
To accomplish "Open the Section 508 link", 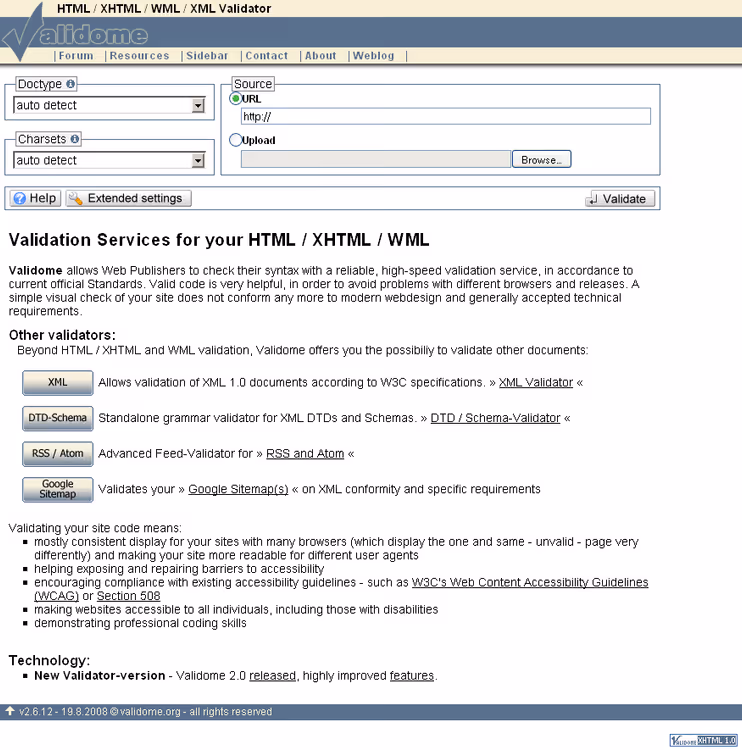I will pyautogui.click(x=128, y=596).
